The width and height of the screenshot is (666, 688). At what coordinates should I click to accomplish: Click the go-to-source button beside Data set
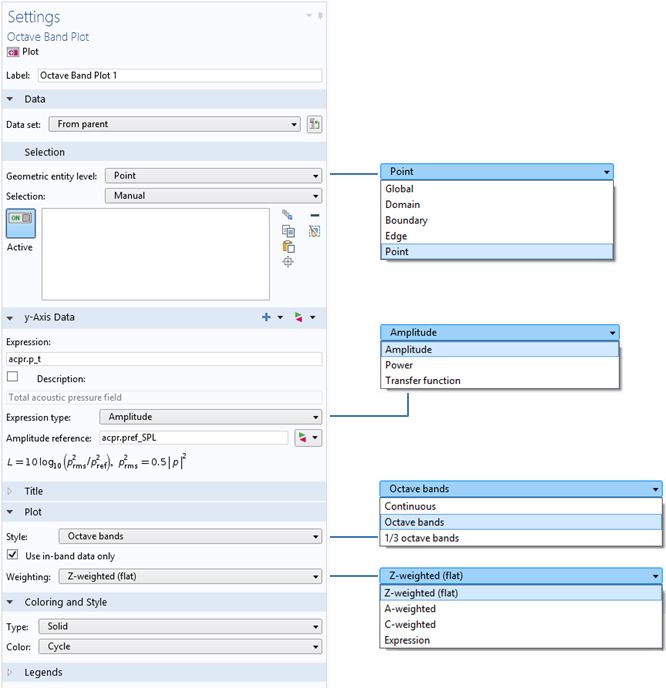(x=314, y=124)
